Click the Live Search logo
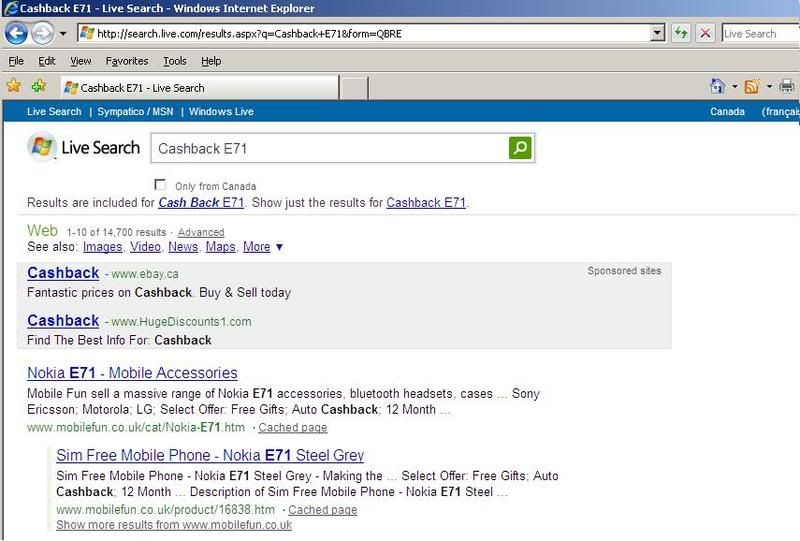This screenshot has height=541, width=800. click(84, 147)
